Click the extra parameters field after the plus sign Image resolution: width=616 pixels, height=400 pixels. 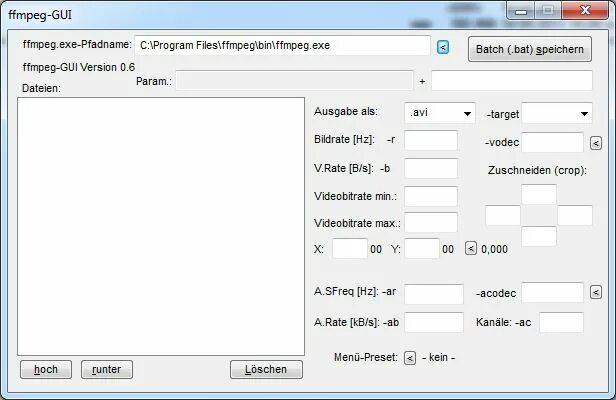coord(512,81)
